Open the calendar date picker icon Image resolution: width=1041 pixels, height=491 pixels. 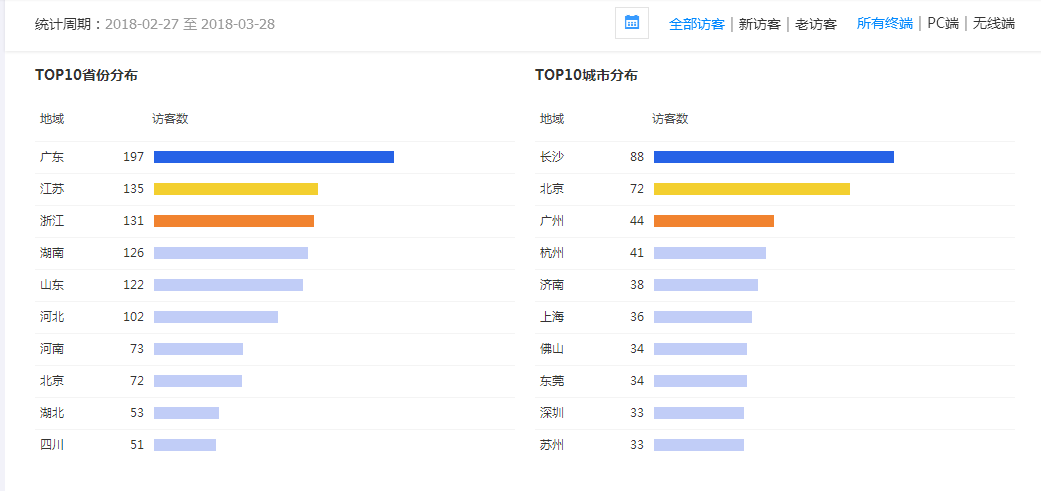[631, 23]
